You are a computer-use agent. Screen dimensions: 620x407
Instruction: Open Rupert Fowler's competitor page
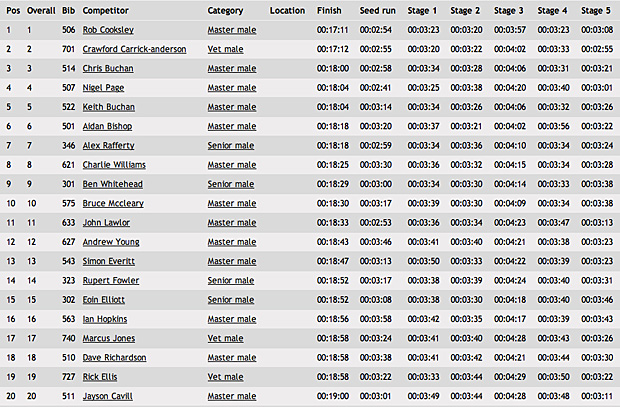click(109, 281)
